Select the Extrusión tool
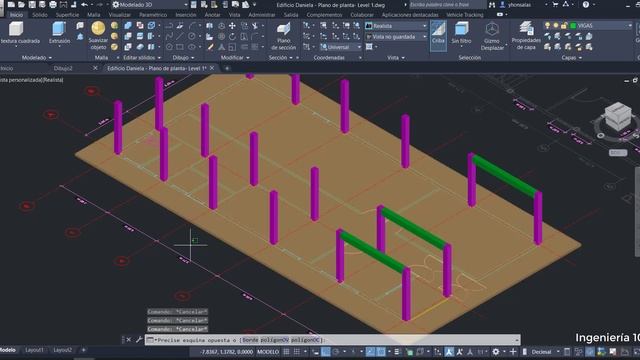 (x=60, y=33)
